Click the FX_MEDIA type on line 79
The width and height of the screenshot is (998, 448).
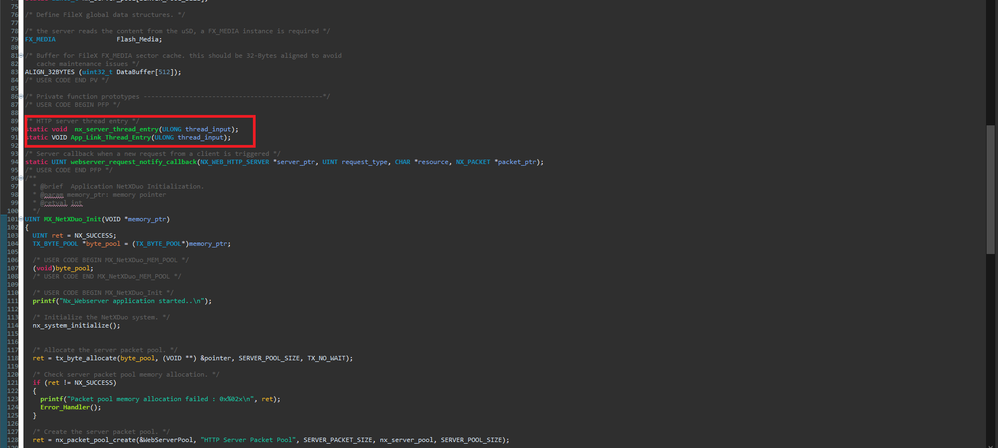[x=40, y=39]
